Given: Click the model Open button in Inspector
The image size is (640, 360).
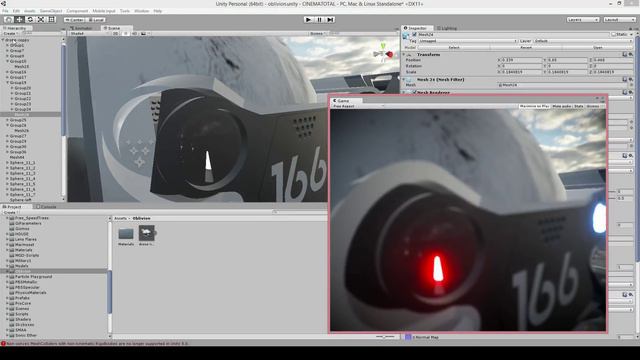Looking at the screenshot, I should 598,48.
